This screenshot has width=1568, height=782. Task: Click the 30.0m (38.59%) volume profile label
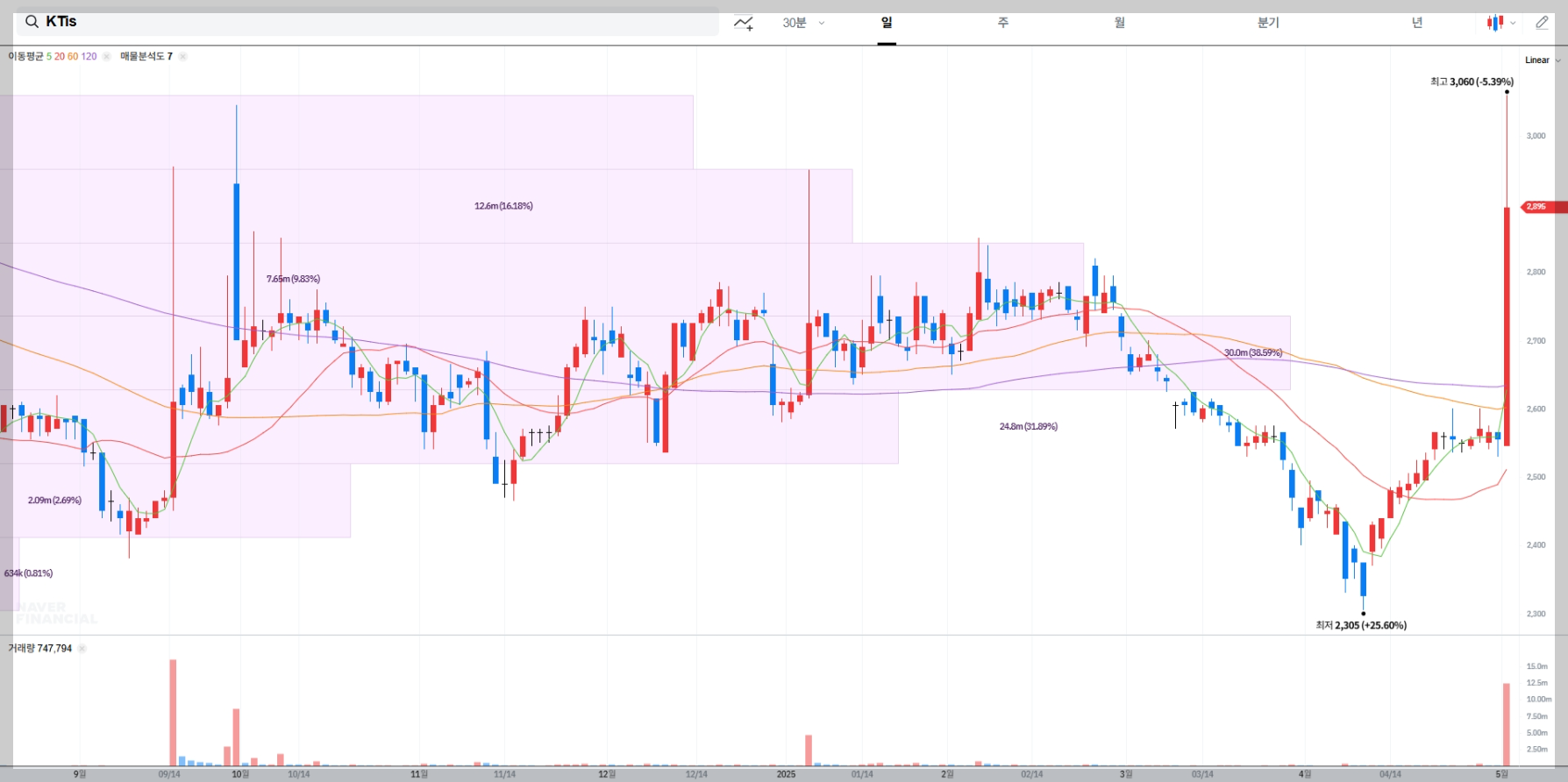pos(1252,352)
